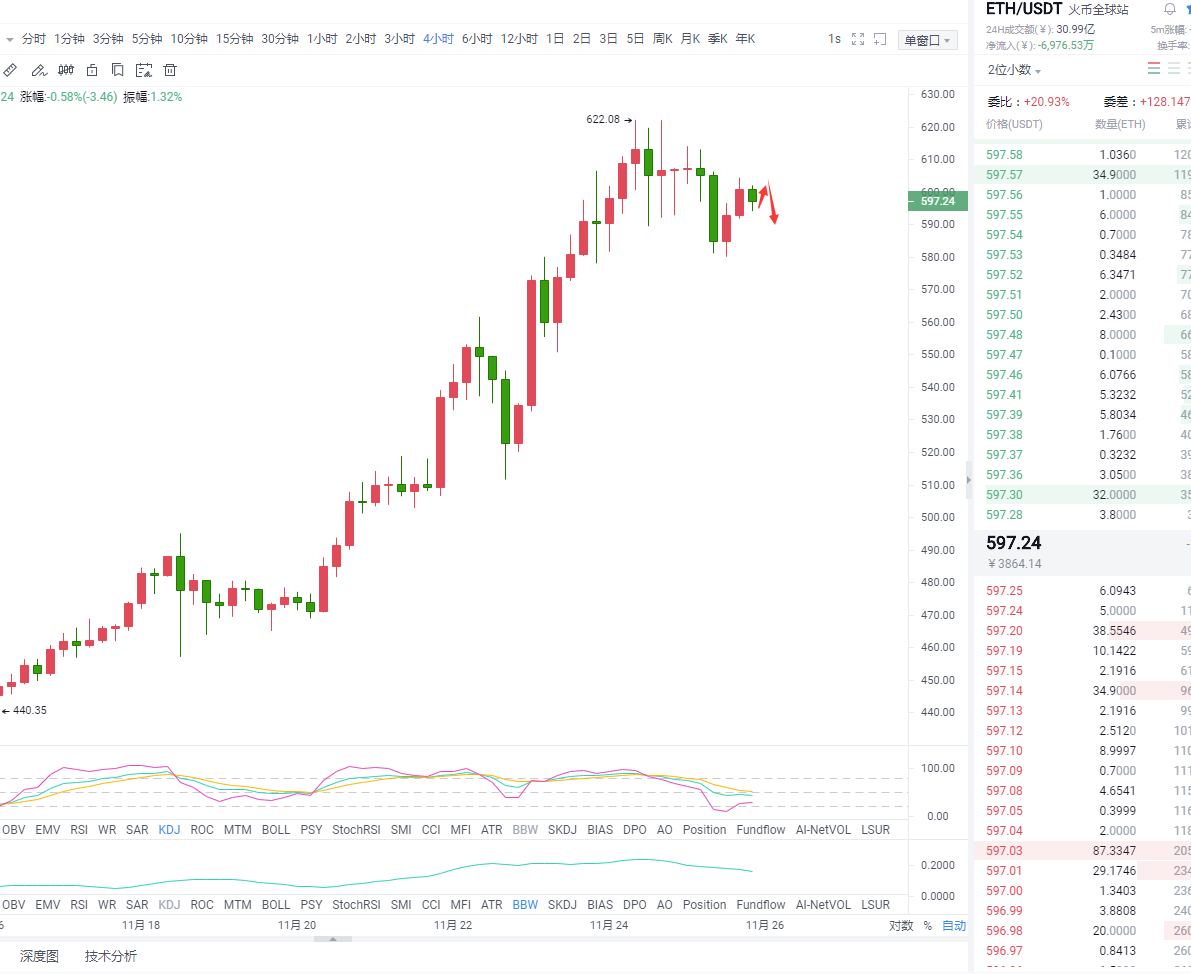This screenshot has height=974, width=1191.
Task: Select RSI in the KDJ-highlighted indicator row
Action: tap(79, 830)
